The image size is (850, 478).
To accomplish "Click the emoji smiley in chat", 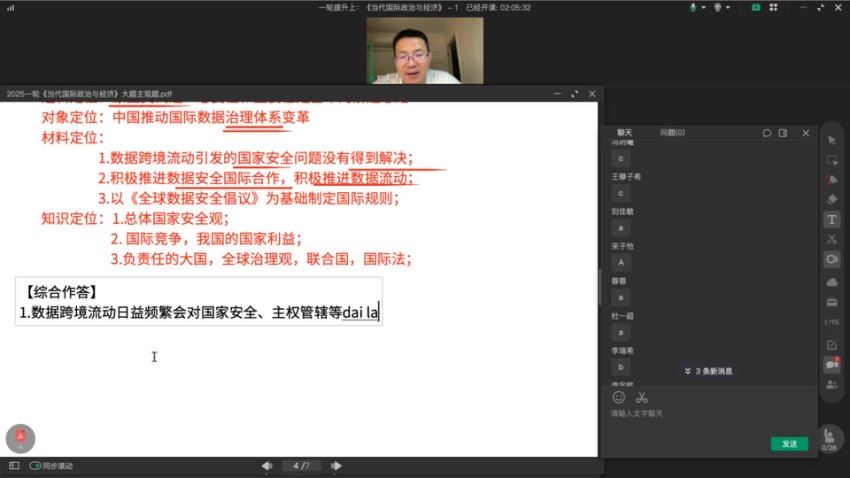I will [619, 397].
